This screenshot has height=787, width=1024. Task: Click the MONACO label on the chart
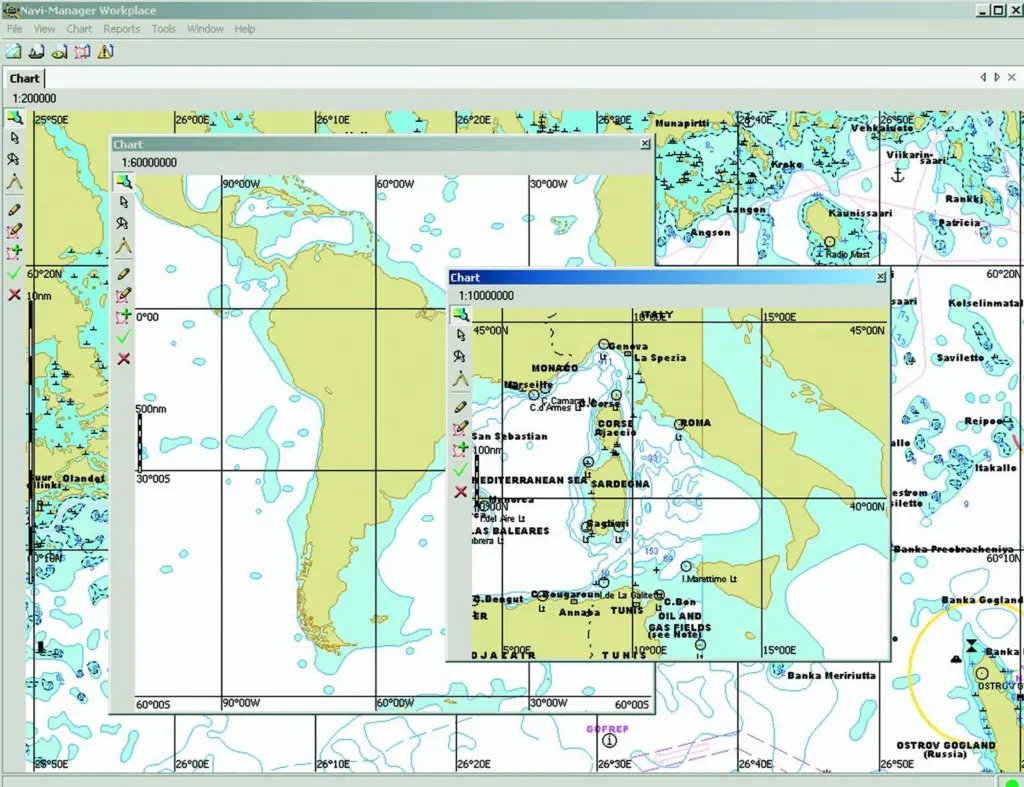554,368
